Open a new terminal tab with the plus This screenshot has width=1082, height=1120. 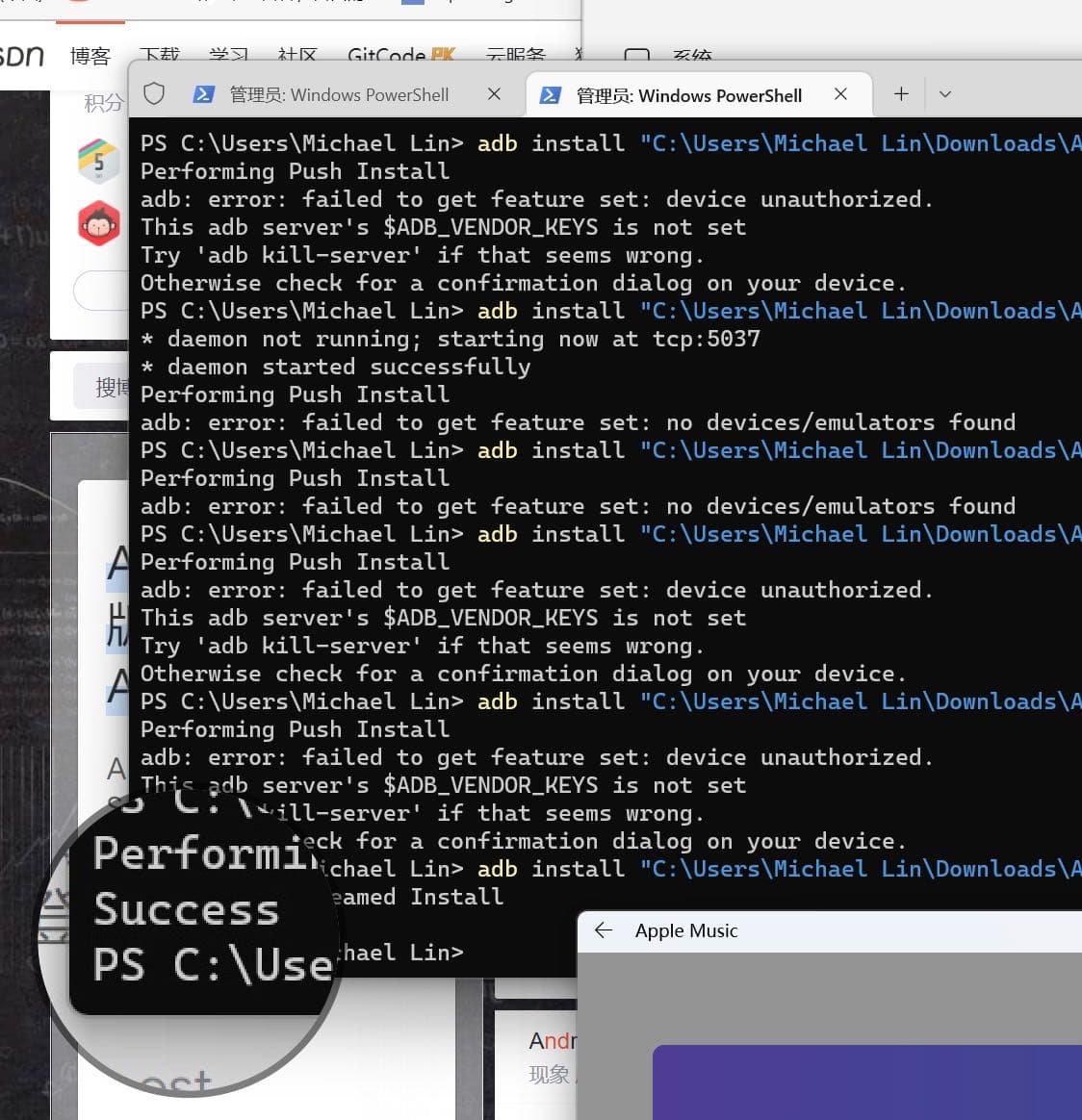pos(901,94)
